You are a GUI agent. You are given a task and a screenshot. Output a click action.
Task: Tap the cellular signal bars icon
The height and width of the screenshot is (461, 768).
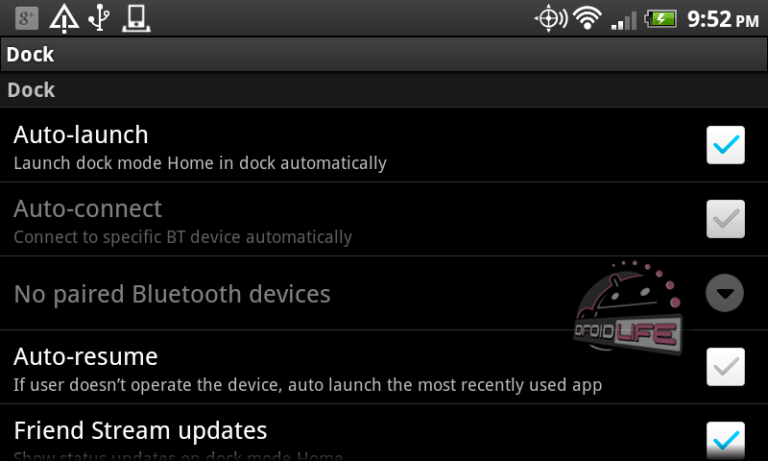624,21
